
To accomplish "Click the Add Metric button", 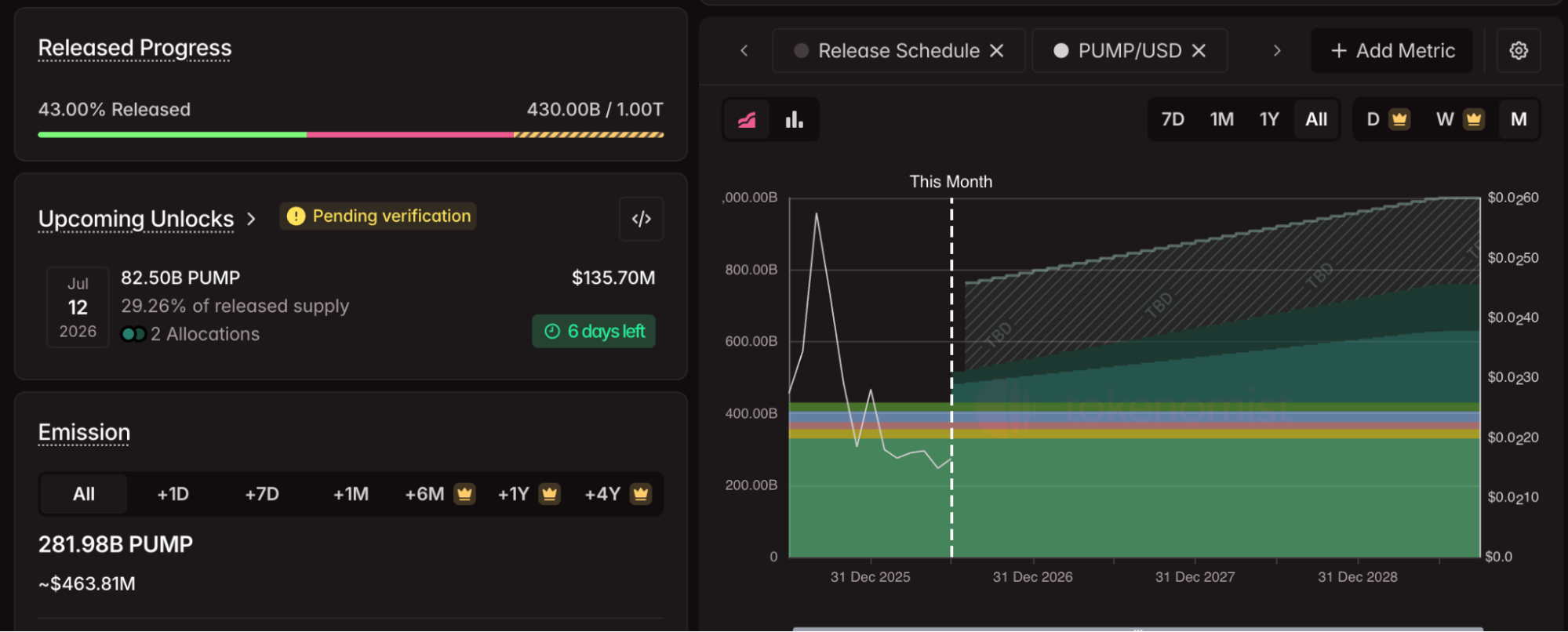I will click(x=1392, y=51).
